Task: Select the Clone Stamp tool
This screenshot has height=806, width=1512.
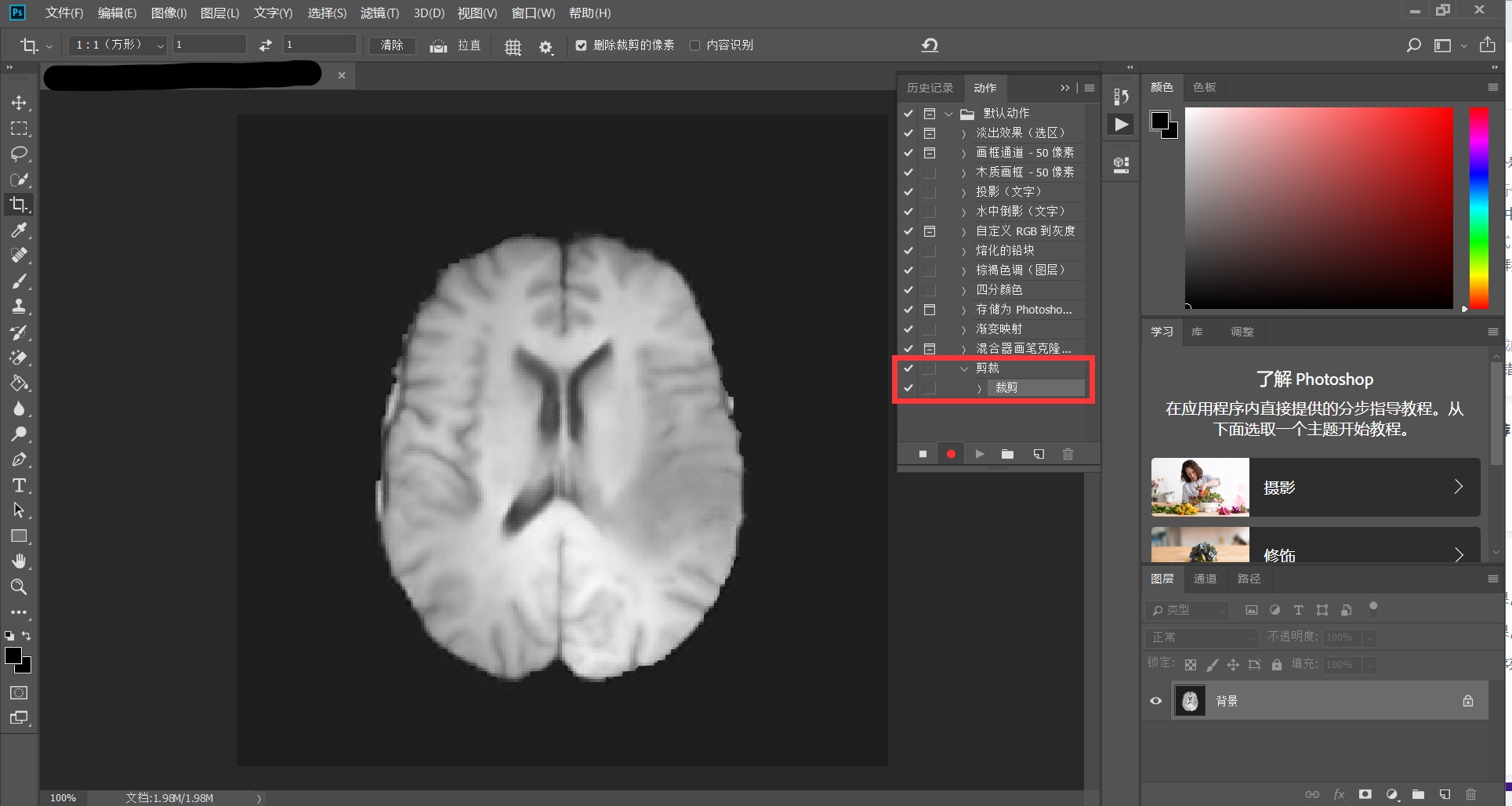Action: (x=19, y=307)
